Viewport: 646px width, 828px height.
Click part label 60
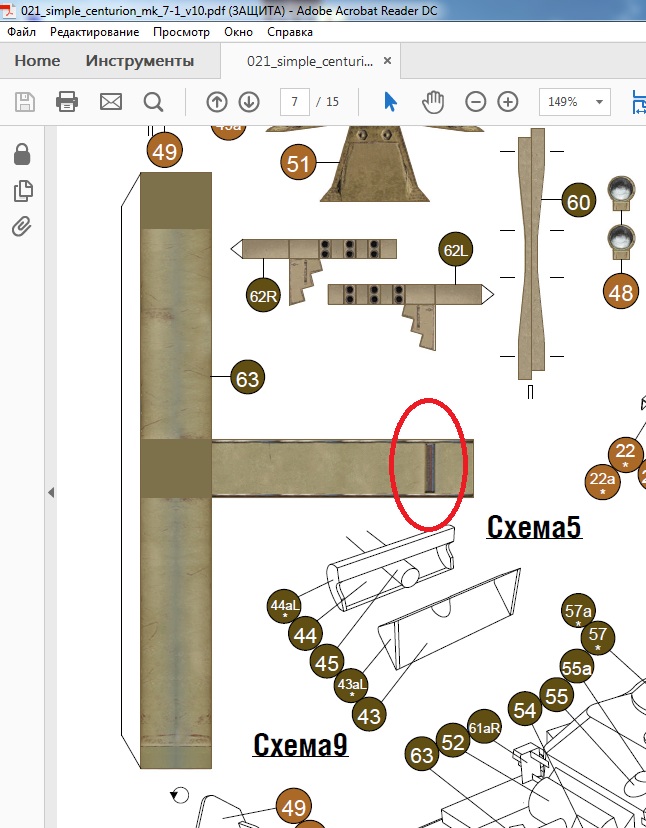pyautogui.click(x=578, y=201)
